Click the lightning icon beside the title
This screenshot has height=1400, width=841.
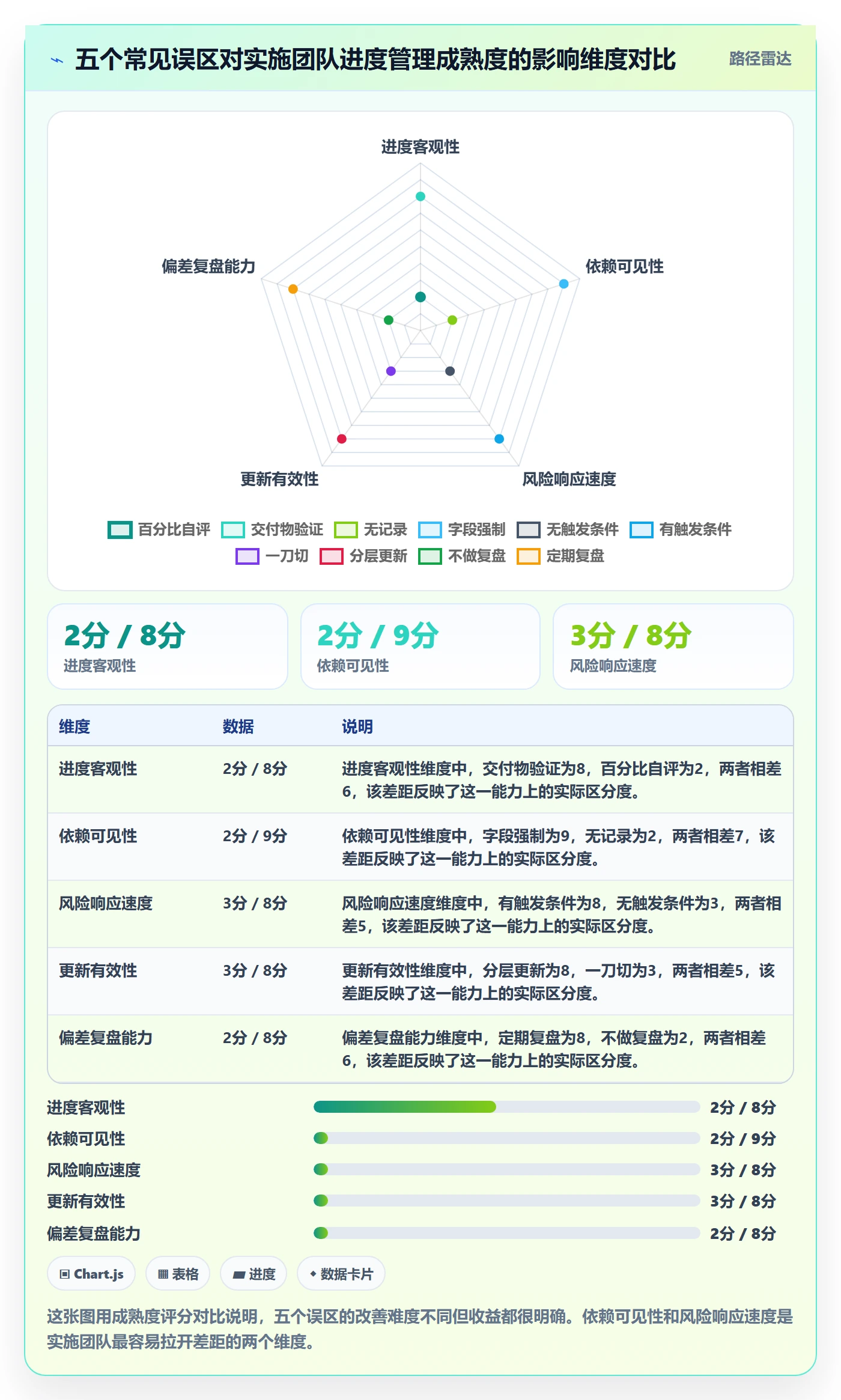tap(57, 60)
